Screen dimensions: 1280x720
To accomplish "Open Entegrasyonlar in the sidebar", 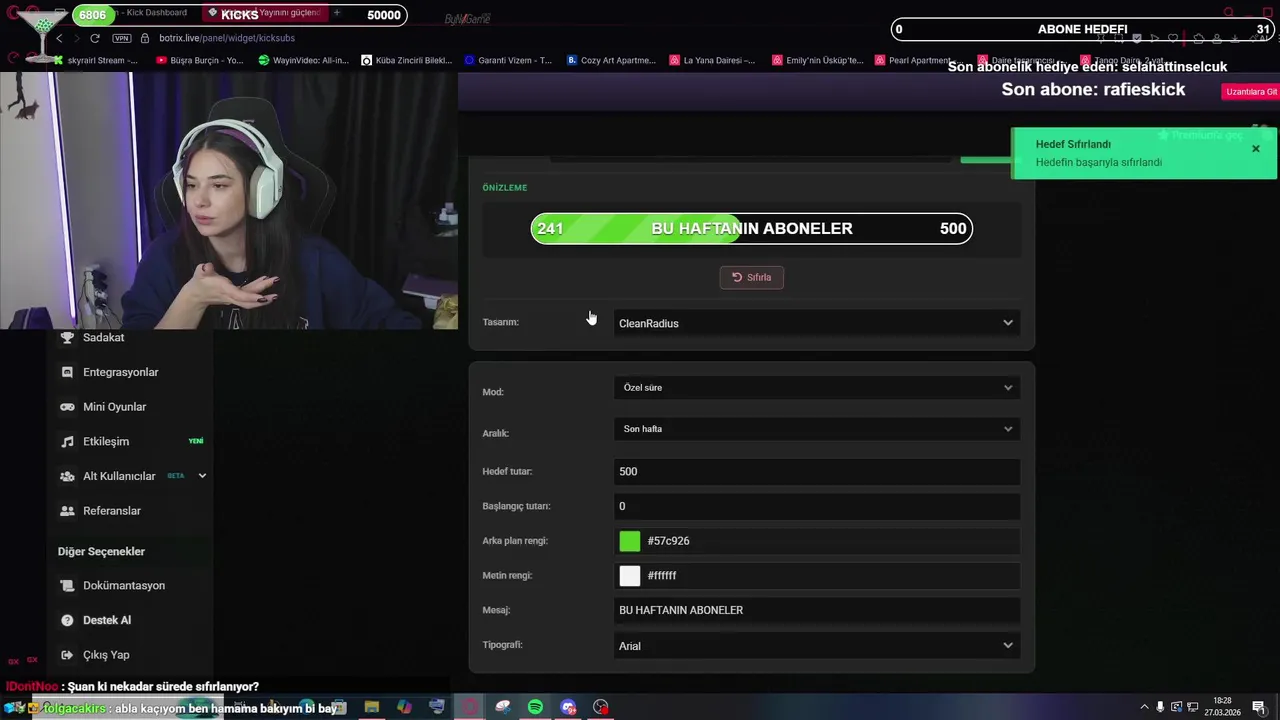I will (121, 372).
